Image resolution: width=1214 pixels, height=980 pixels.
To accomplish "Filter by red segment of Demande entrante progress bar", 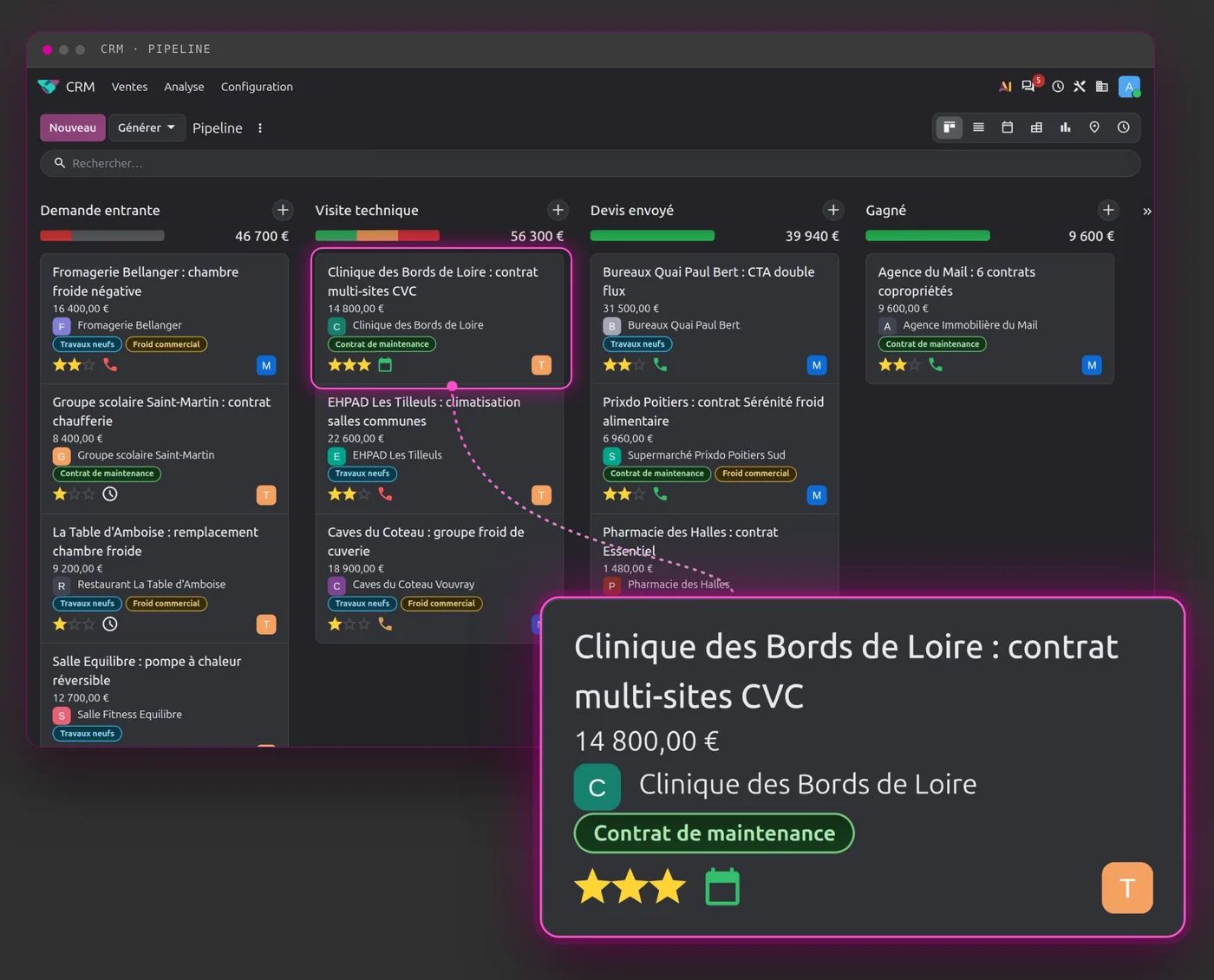I will pyautogui.click(x=55, y=236).
